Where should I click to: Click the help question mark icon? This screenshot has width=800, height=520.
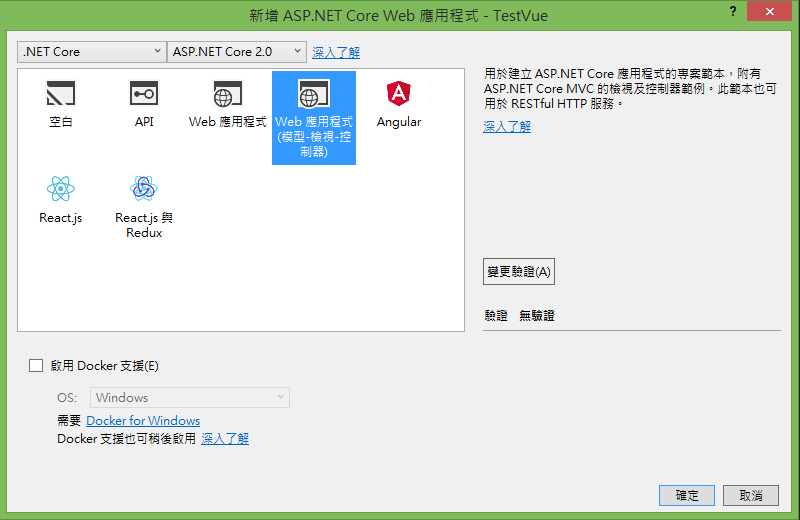733,11
